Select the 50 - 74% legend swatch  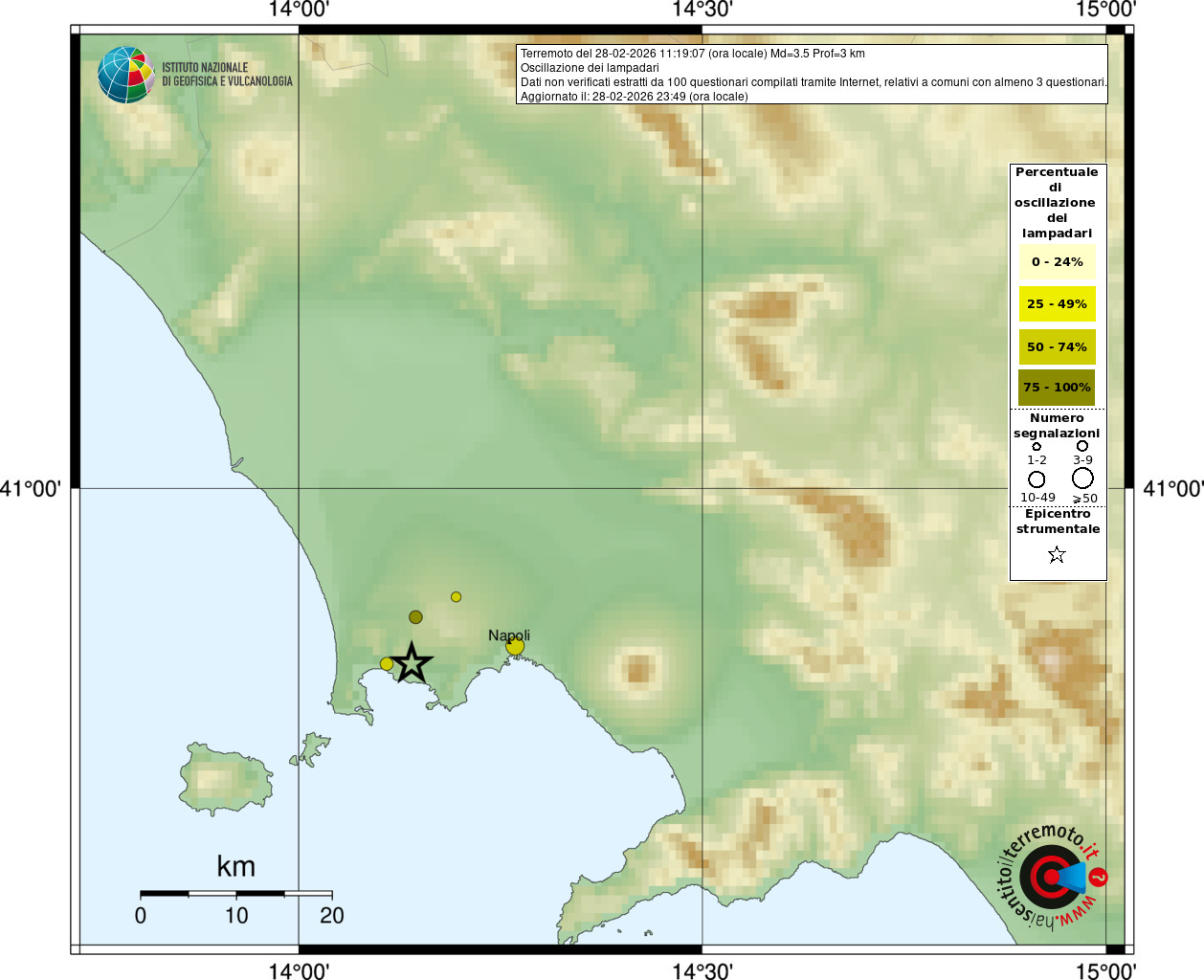(1057, 347)
